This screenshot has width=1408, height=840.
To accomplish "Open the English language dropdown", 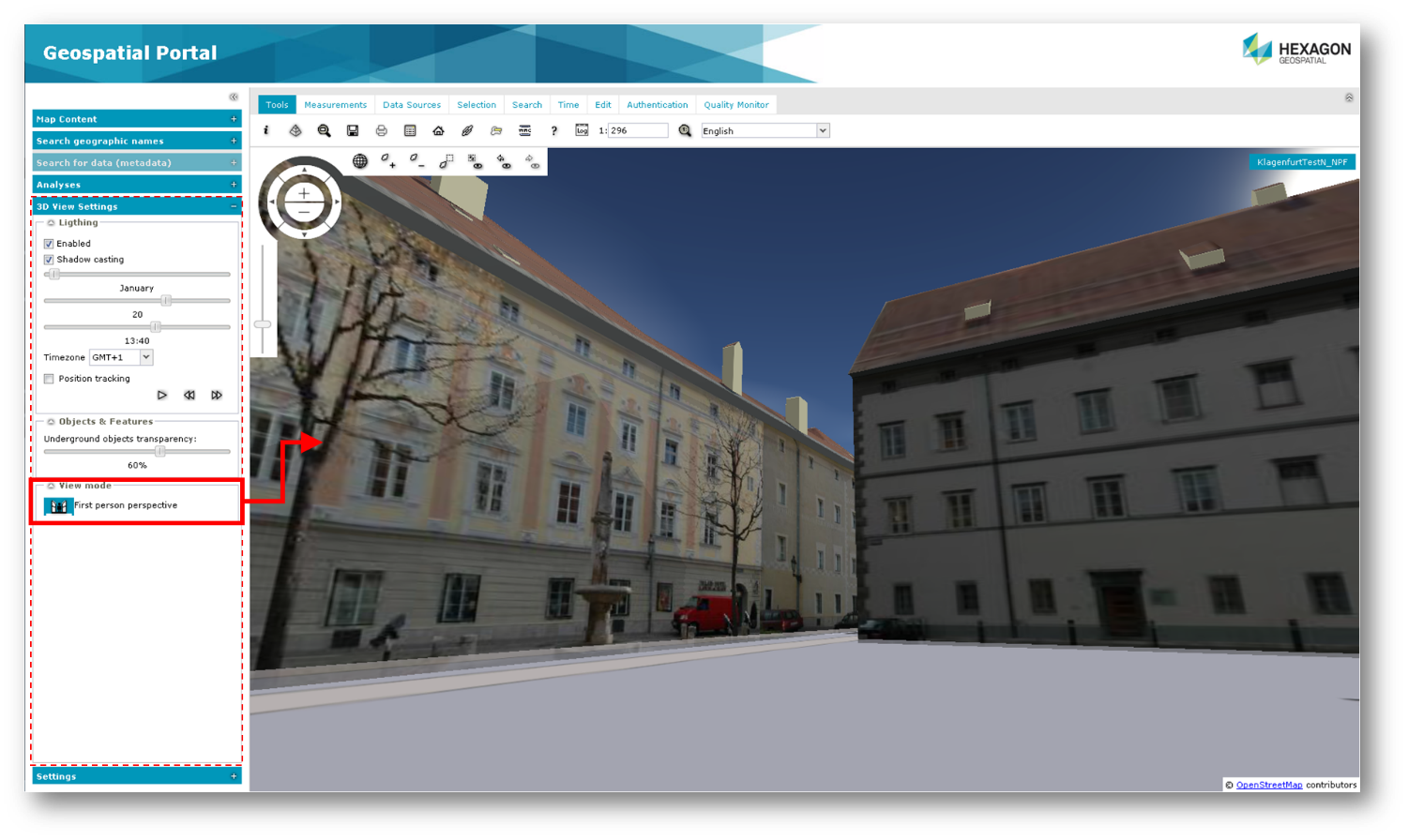I will pyautogui.click(x=765, y=131).
